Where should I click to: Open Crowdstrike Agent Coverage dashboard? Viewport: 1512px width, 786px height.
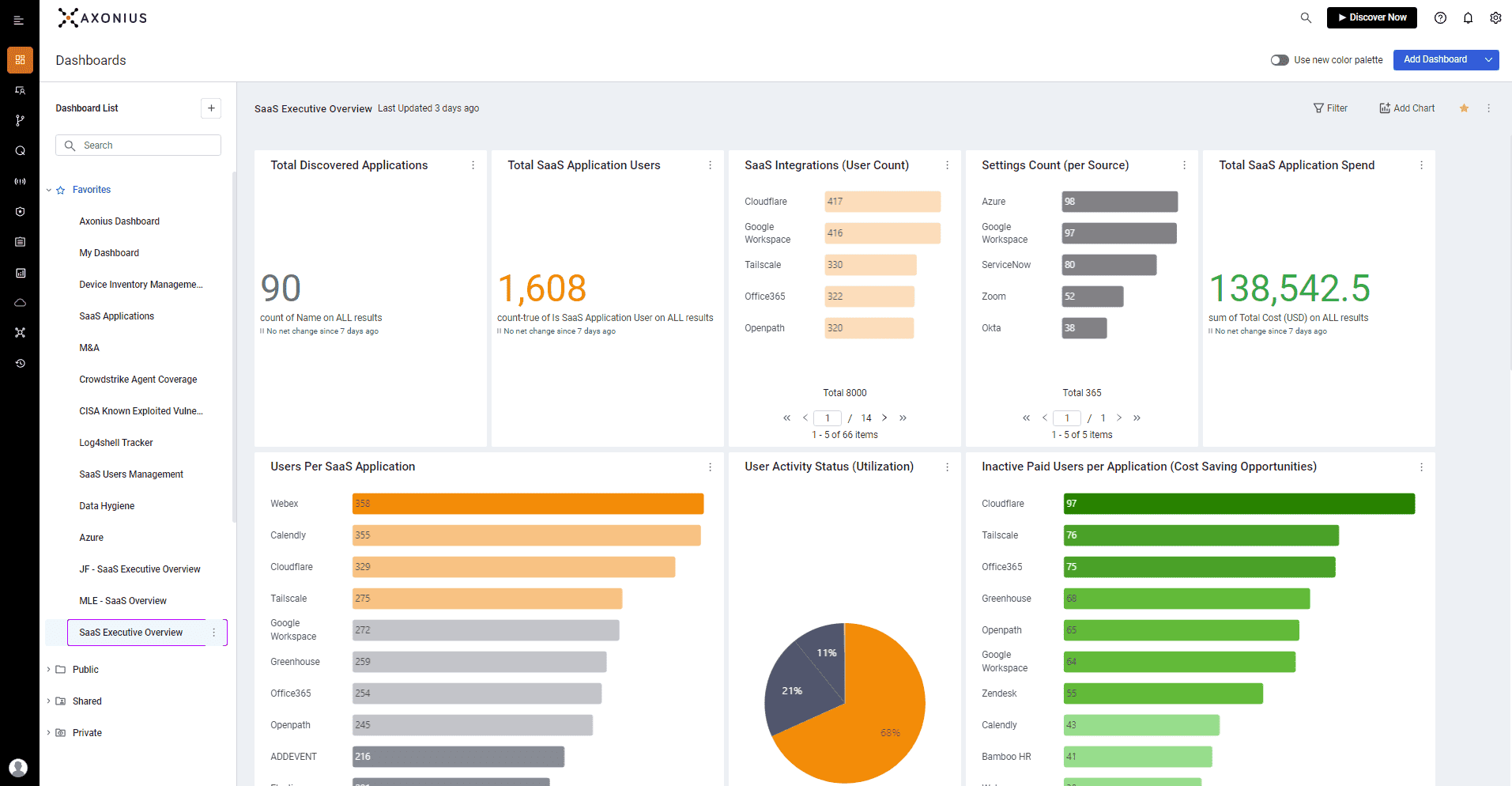click(x=138, y=380)
